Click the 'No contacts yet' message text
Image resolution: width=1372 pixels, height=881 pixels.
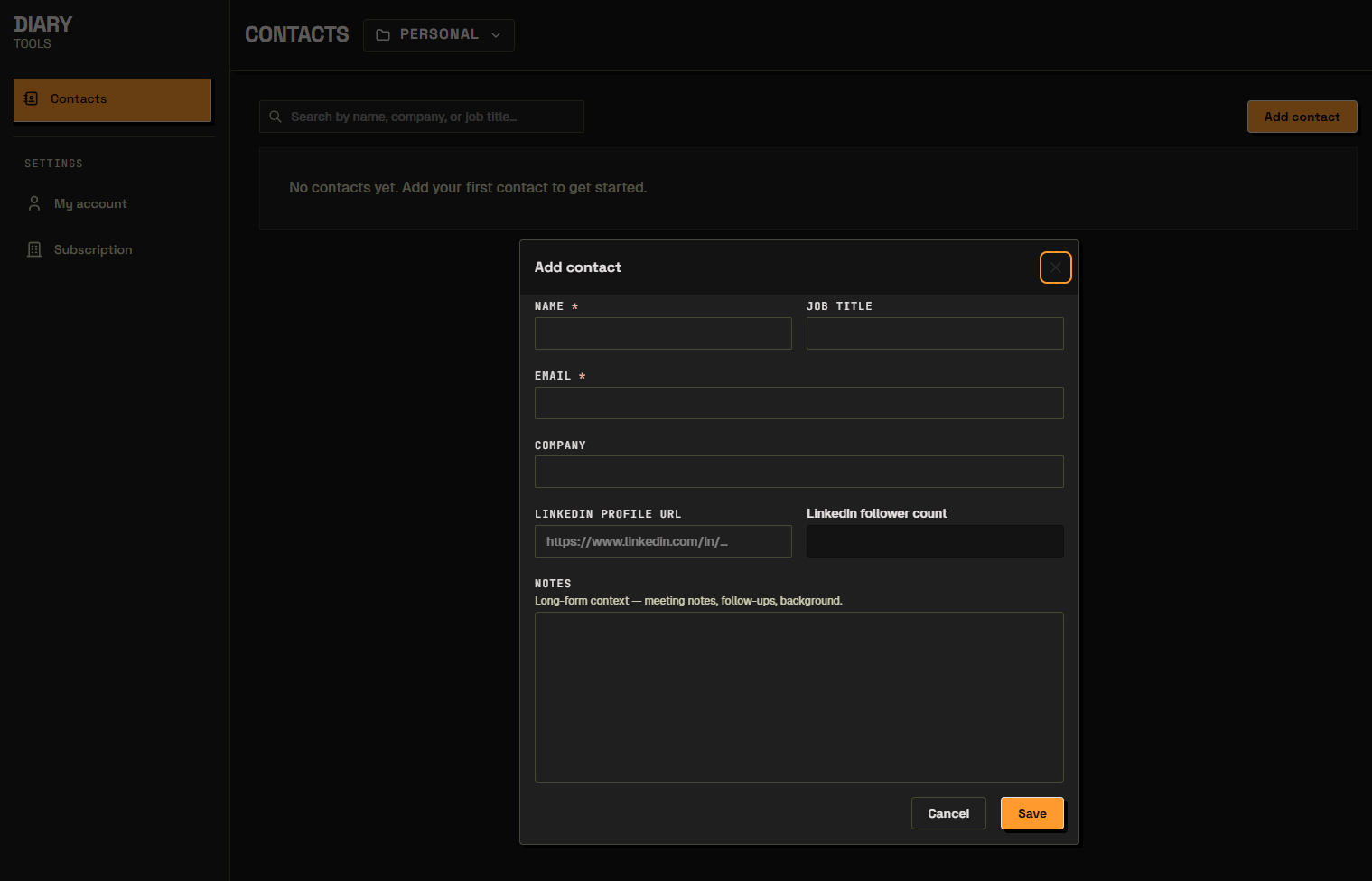[x=468, y=188]
